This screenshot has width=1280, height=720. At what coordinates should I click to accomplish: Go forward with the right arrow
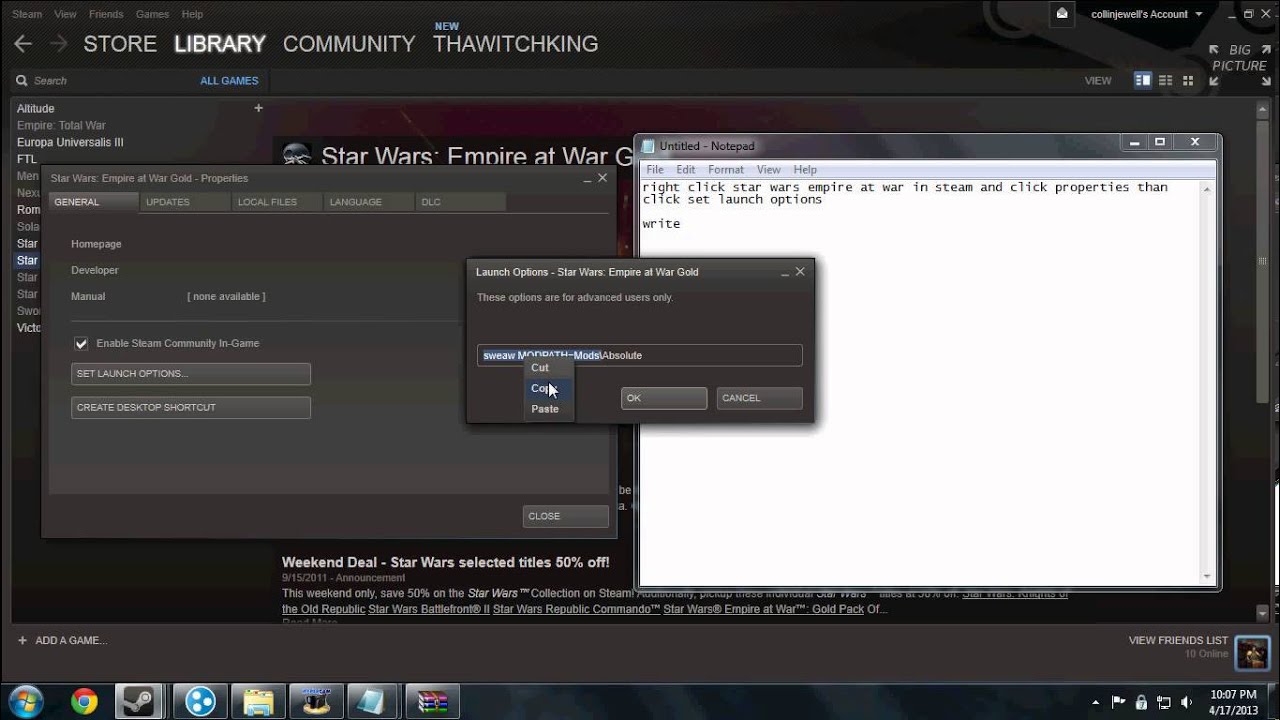coord(58,44)
